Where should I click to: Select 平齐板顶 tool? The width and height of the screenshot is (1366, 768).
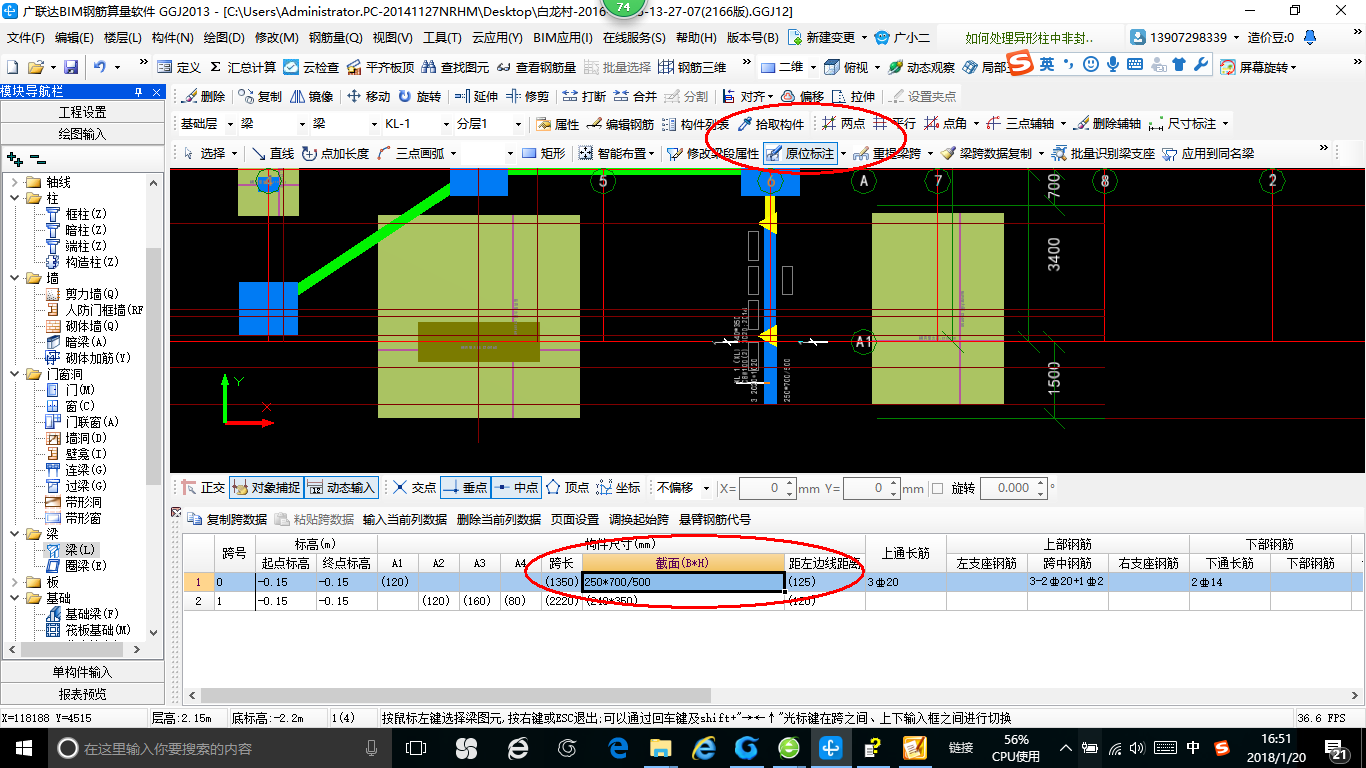click(x=380, y=67)
